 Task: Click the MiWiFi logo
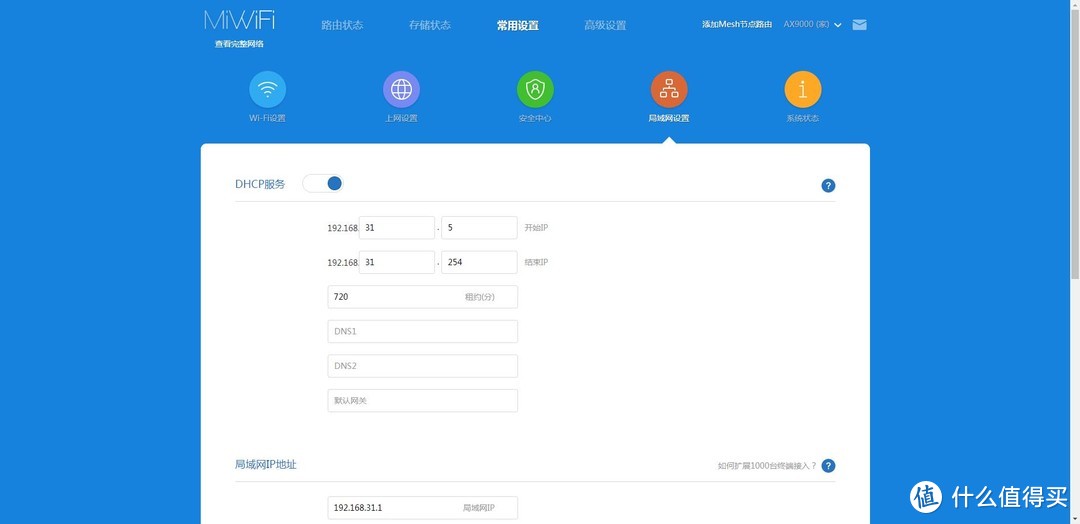[239, 20]
